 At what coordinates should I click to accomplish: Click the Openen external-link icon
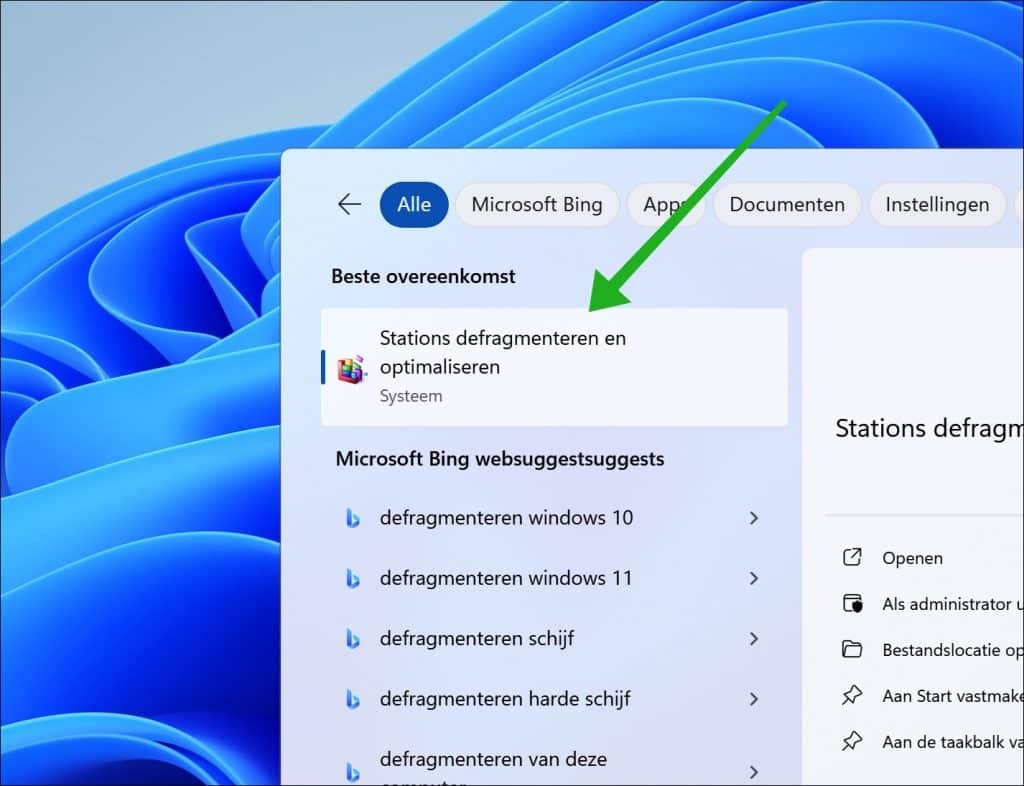click(x=852, y=557)
